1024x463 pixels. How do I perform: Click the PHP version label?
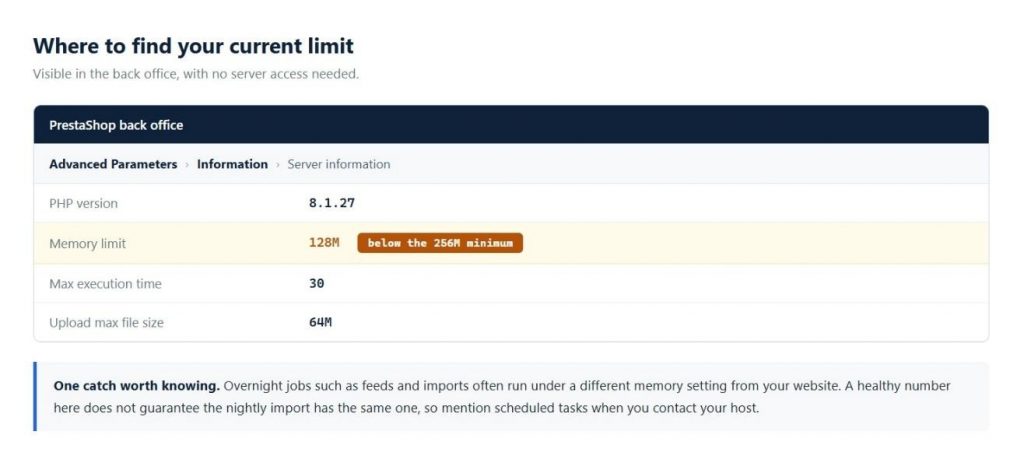(84, 203)
